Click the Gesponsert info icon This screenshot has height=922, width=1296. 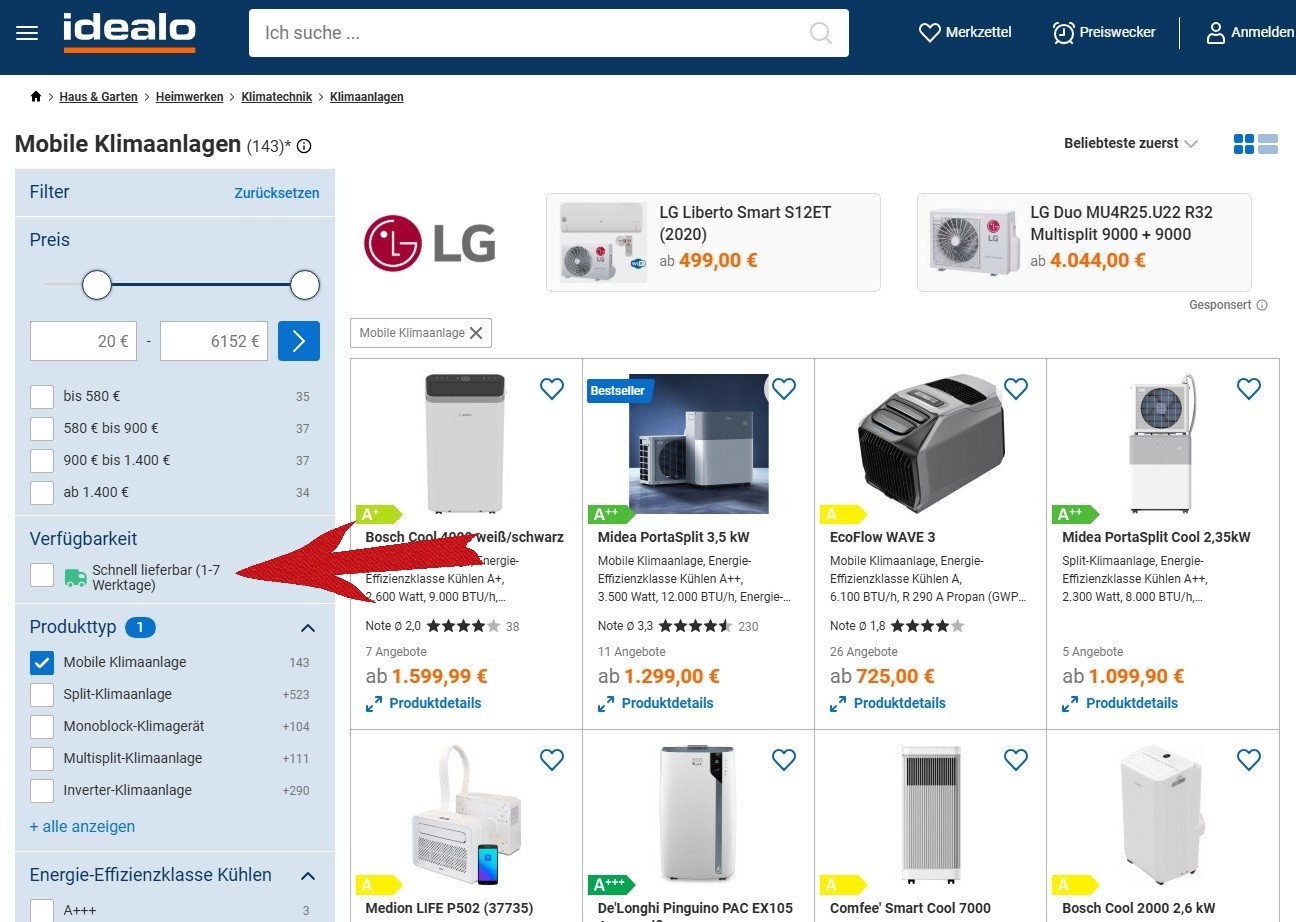click(x=1262, y=305)
